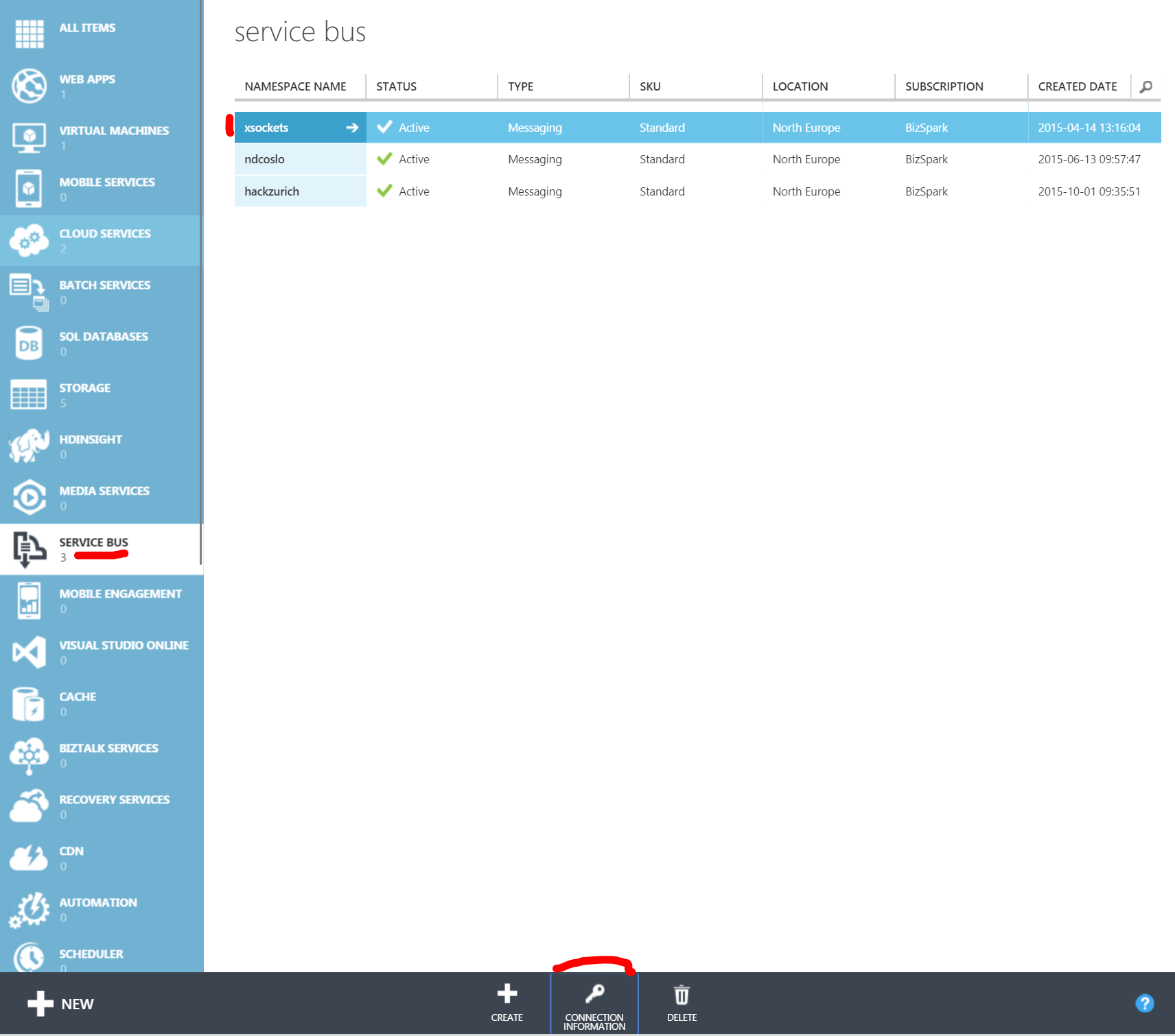Screen dimensions: 1175x1036
Task: Select the ndcoslo namespace row
Action: 697,159
